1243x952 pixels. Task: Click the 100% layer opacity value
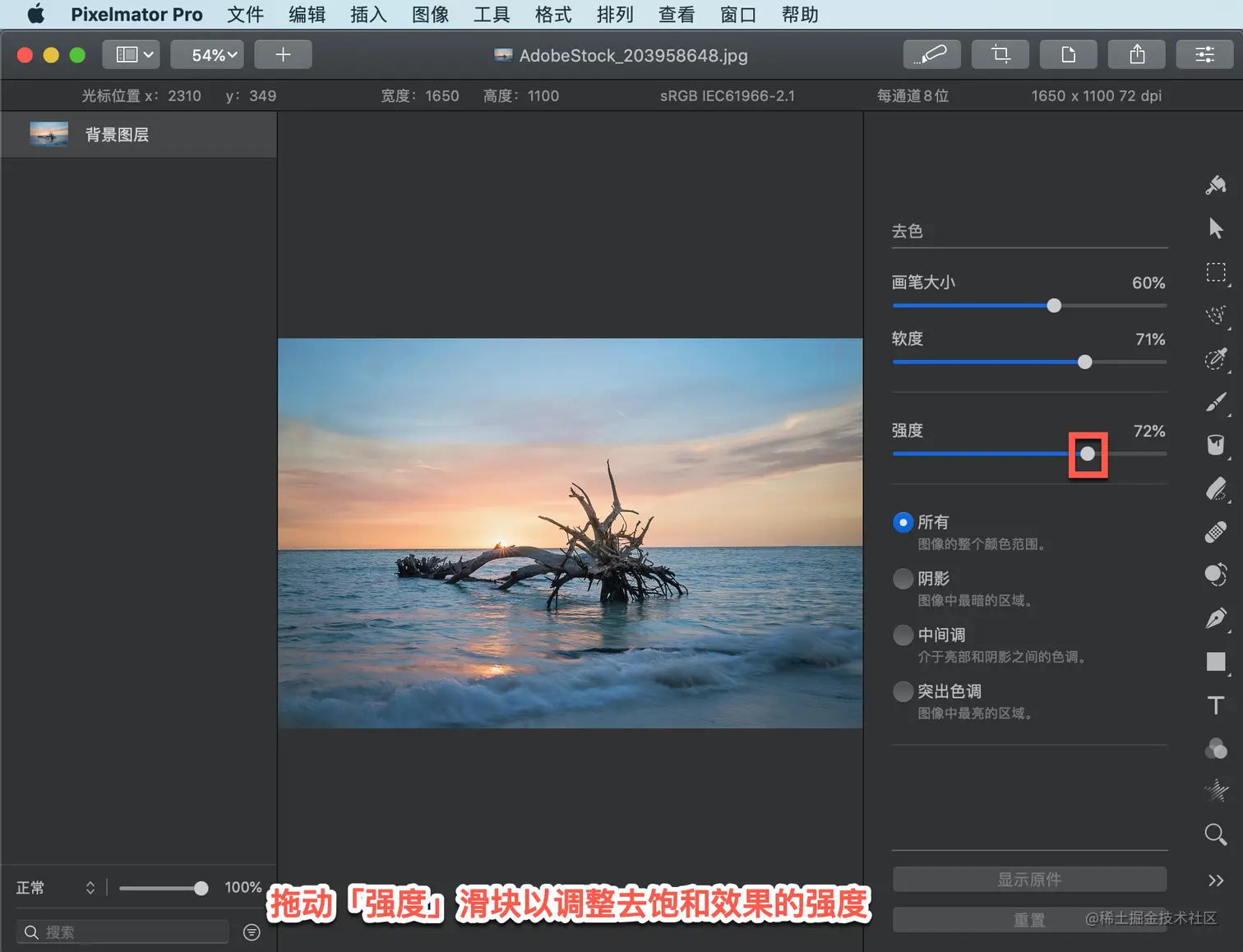click(x=243, y=888)
